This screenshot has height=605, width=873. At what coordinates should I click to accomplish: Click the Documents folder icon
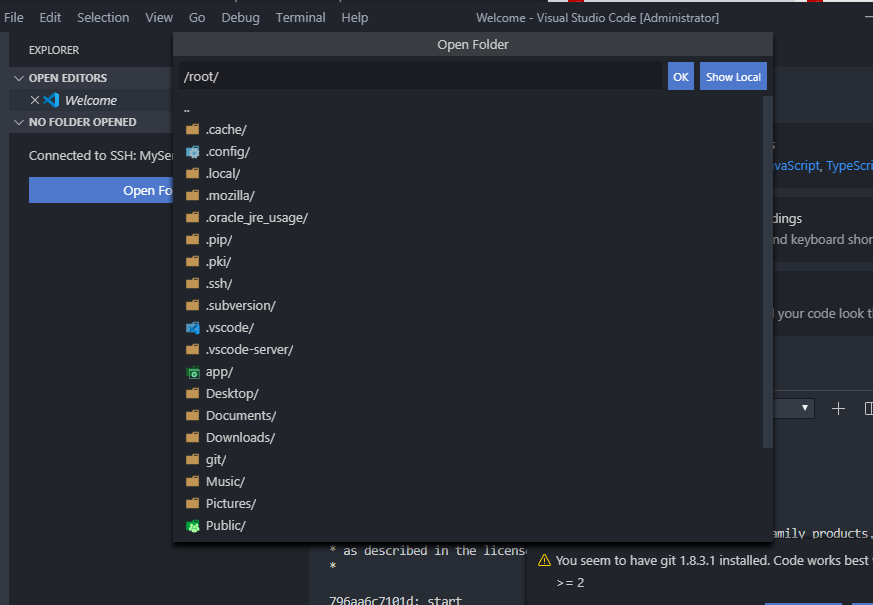point(193,416)
